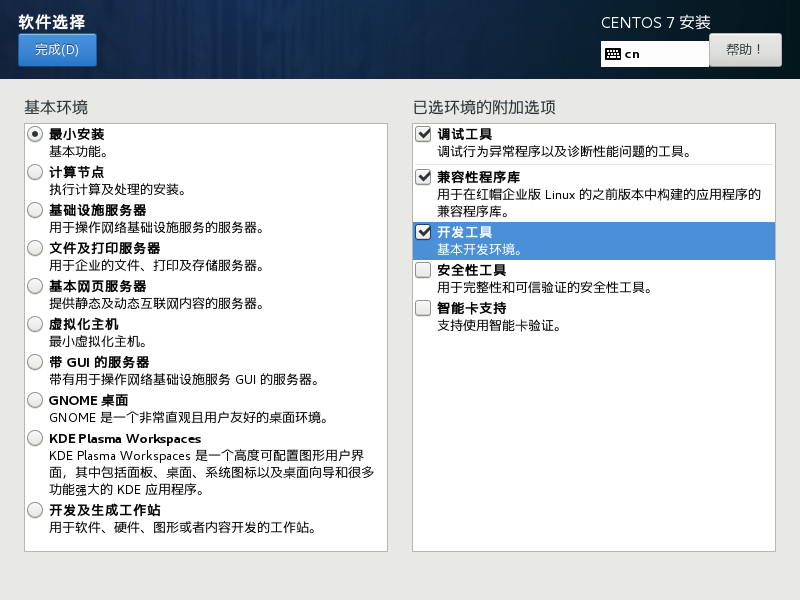This screenshot has width=800, height=600.
Task: Pick the 虚拟化主机 radio option
Action: pyautogui.click(x=35, y=324)
